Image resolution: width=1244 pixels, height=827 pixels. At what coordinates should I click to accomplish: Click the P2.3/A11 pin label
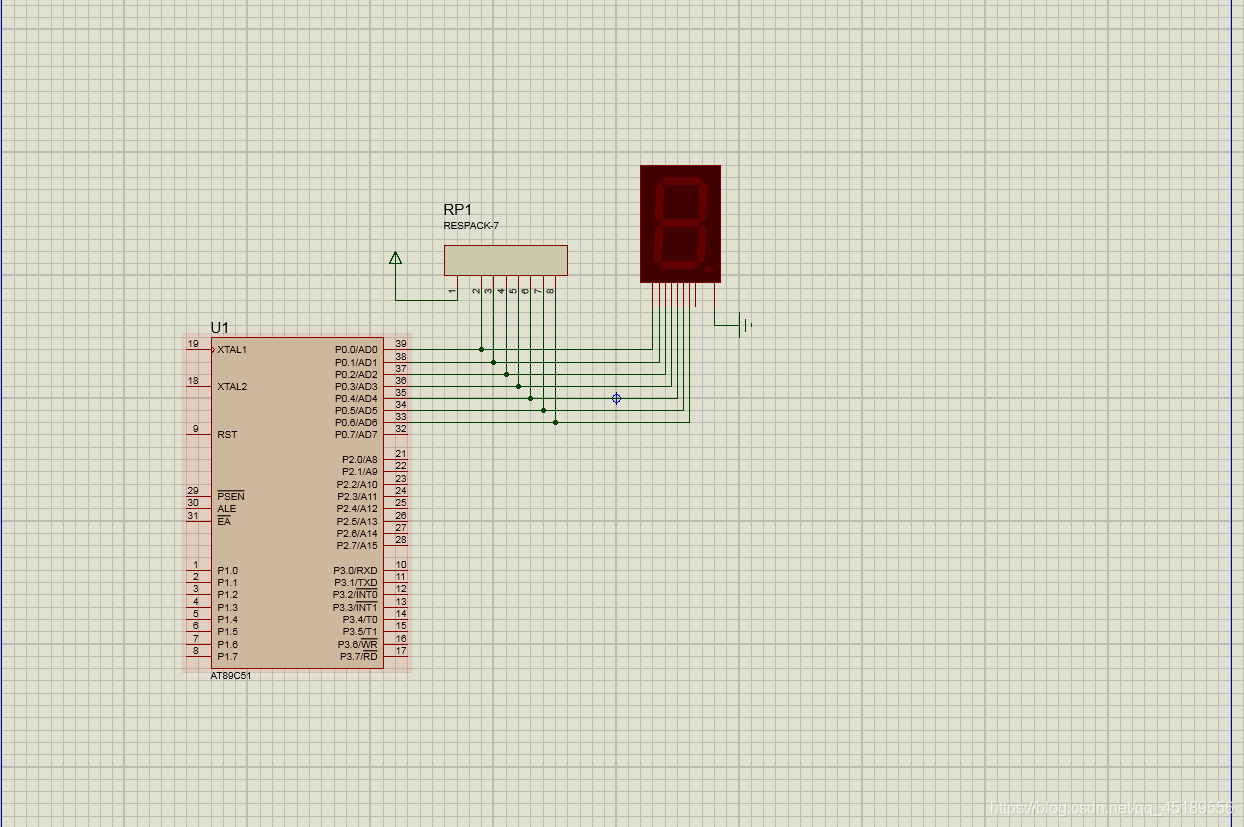click(x=357, y=496)
